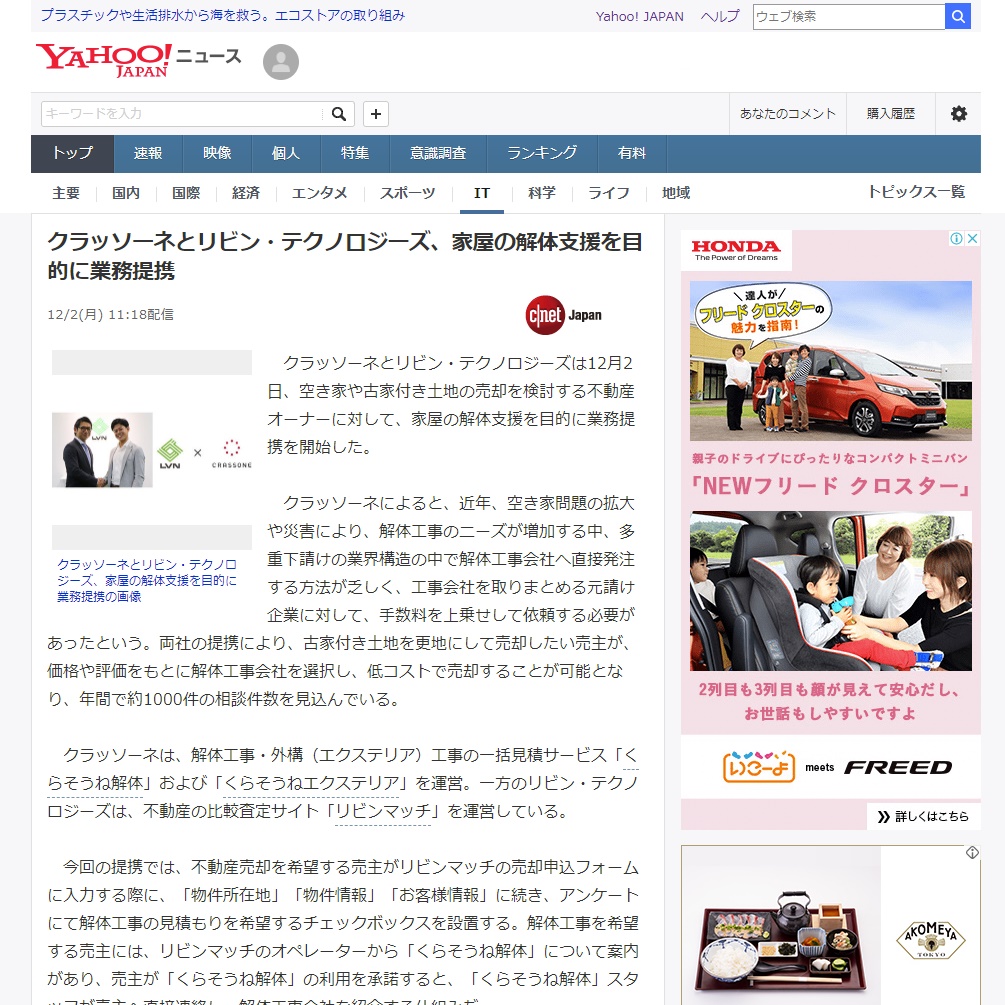Viewport: 1005px width, 1005px height.
Task: Click the Honda ad info icon
Action: 956,238
